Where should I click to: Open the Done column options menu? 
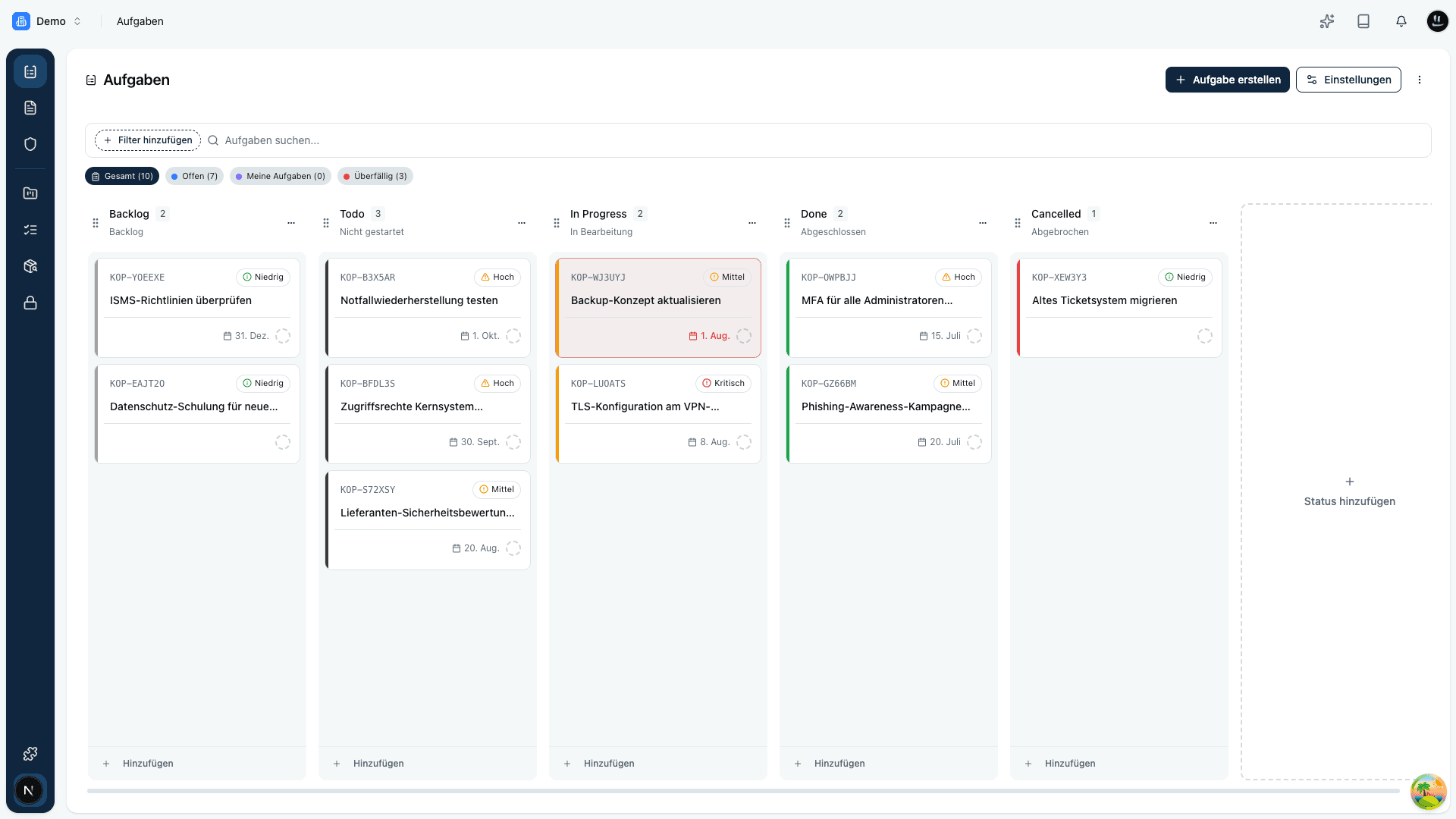point(983,223)
